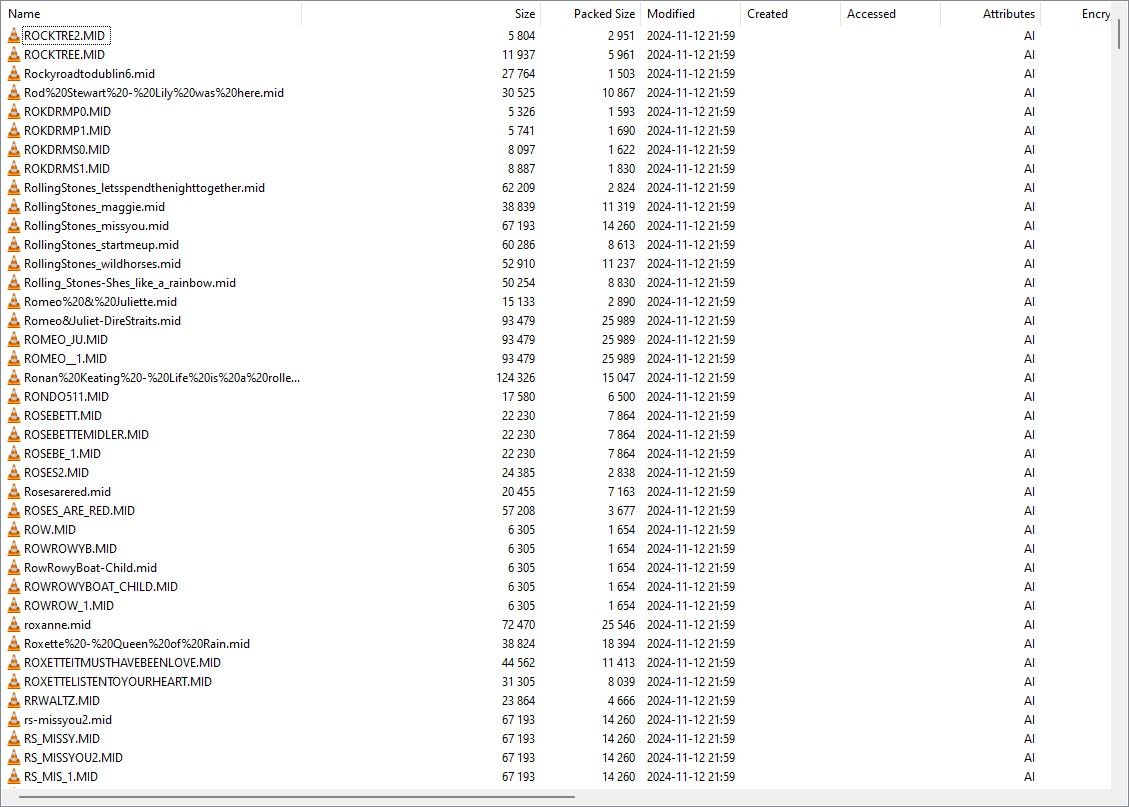Click the size value 72 470
The width and height of the screenshot is (1129, 807).
click(x=518, y=625)
